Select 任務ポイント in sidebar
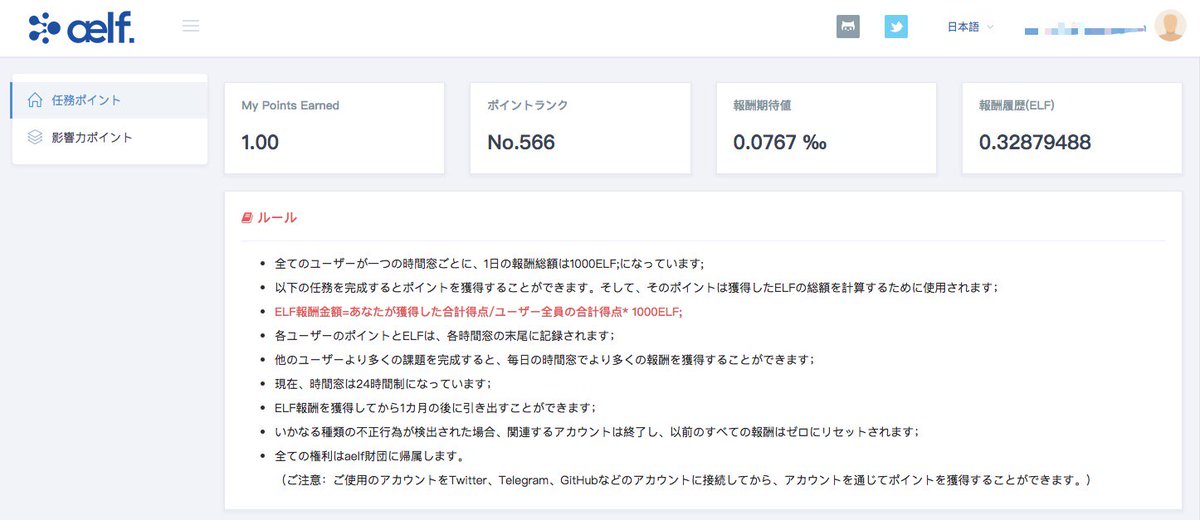1200x520 pixels. point(109,100)
